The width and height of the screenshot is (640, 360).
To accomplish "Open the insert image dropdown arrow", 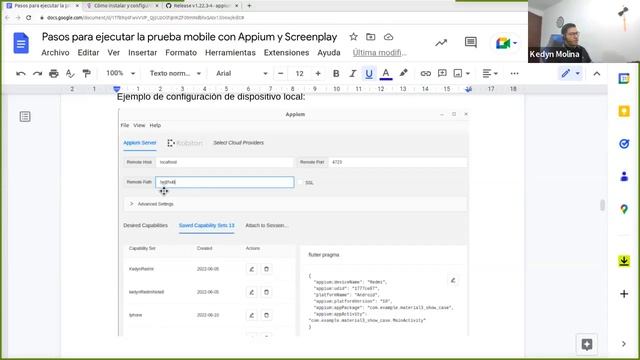I will tap(468, 74).
